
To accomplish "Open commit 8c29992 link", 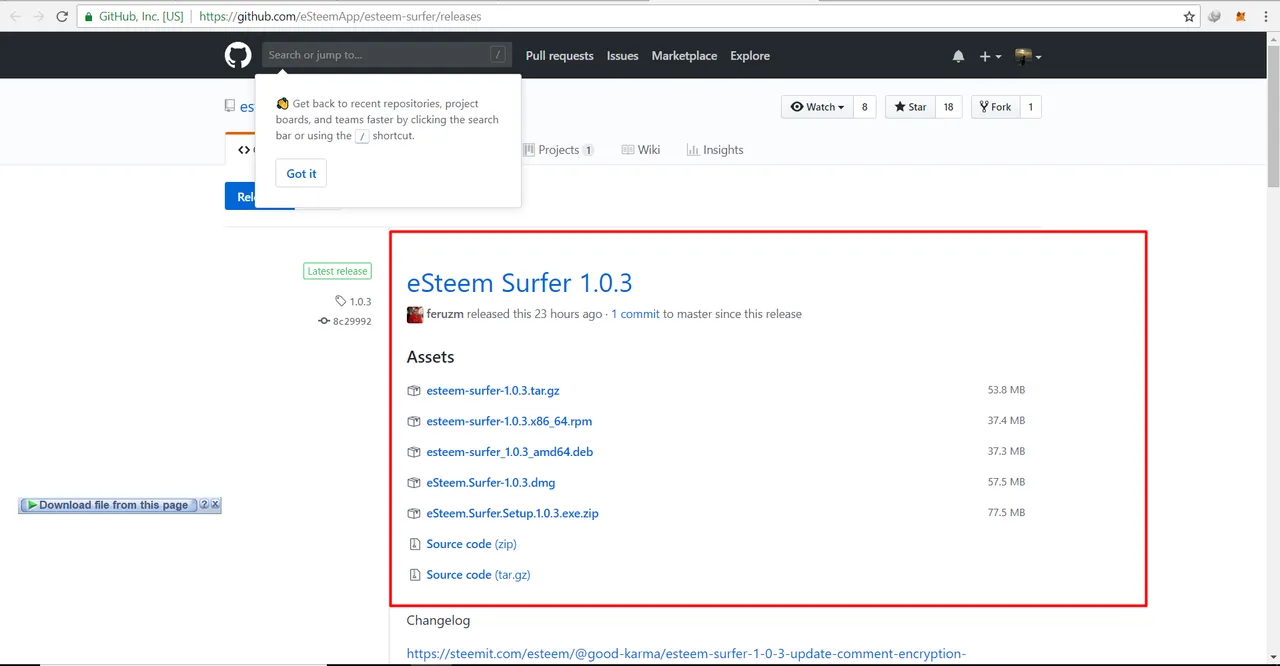I will tap(345, 321).
